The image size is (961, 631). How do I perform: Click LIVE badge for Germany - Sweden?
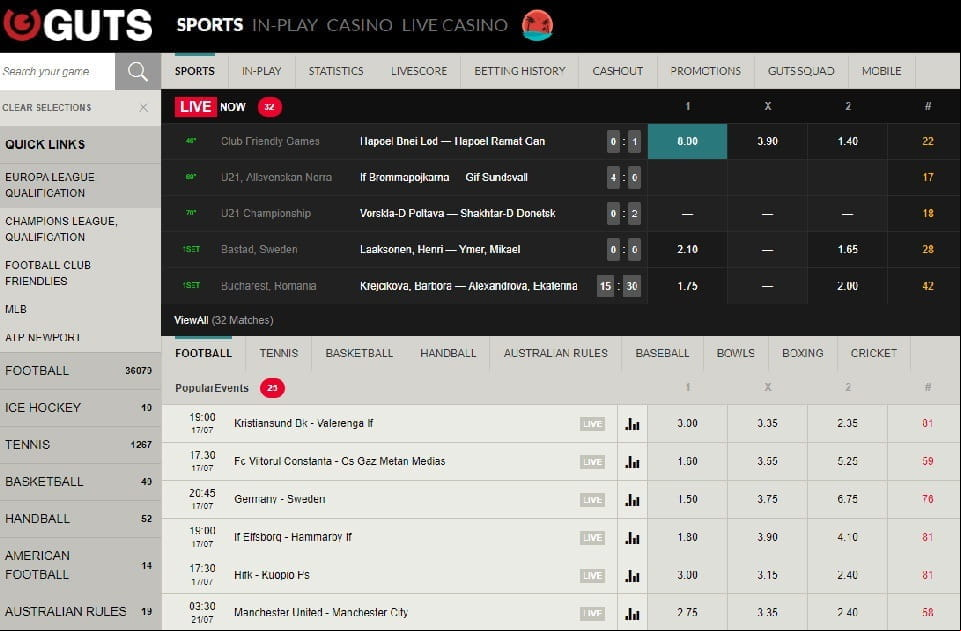[x=592, y=500]
